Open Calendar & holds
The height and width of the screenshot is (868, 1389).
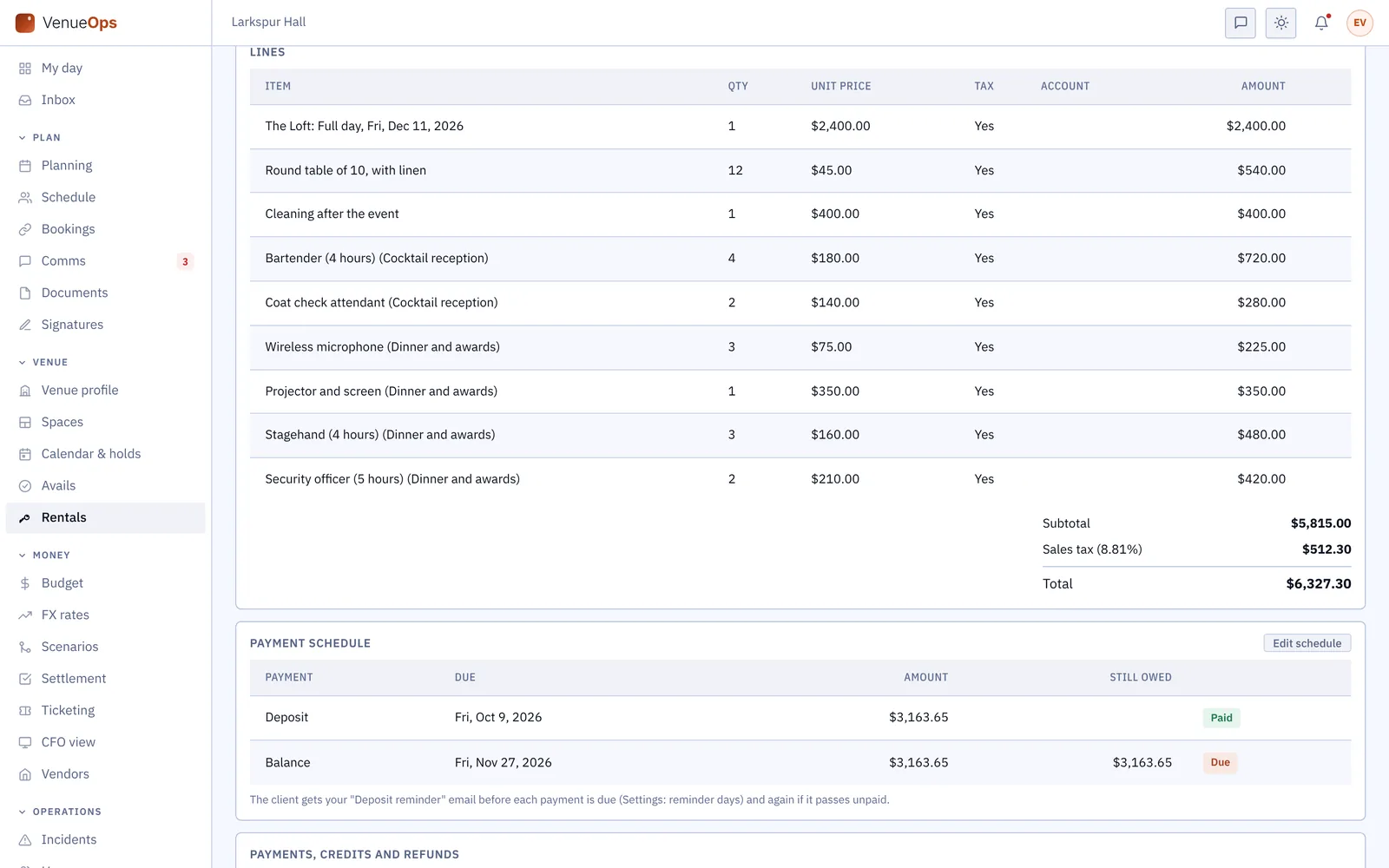click(x=106, y=454)
